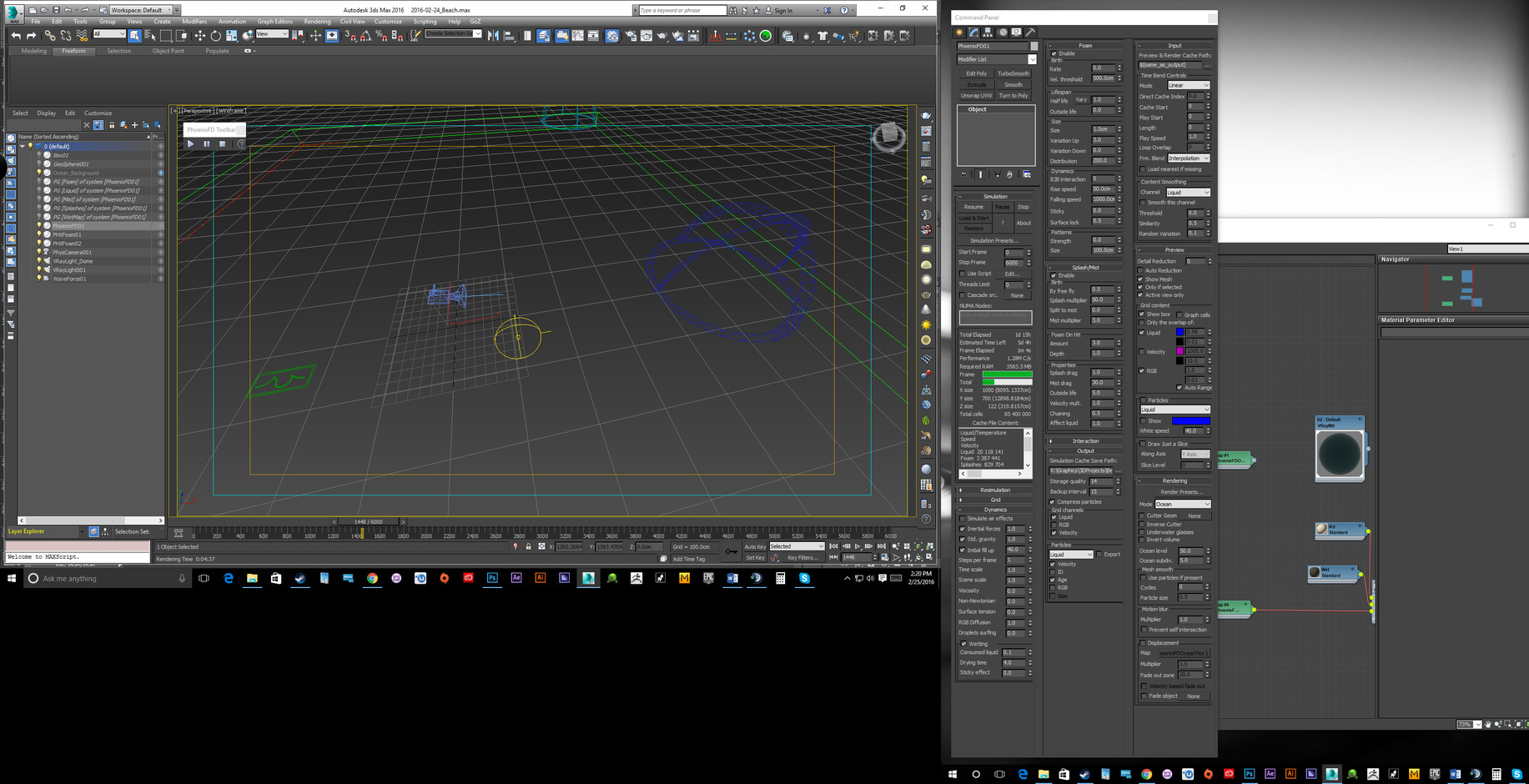Click the Windows Start button

point(12,578)
